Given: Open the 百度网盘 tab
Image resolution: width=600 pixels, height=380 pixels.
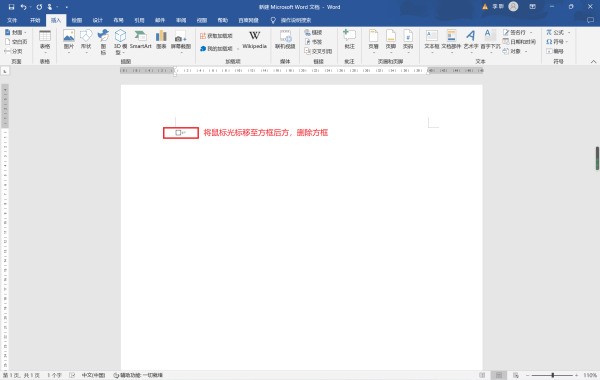Looking at the screenshot, I should 248,20.
